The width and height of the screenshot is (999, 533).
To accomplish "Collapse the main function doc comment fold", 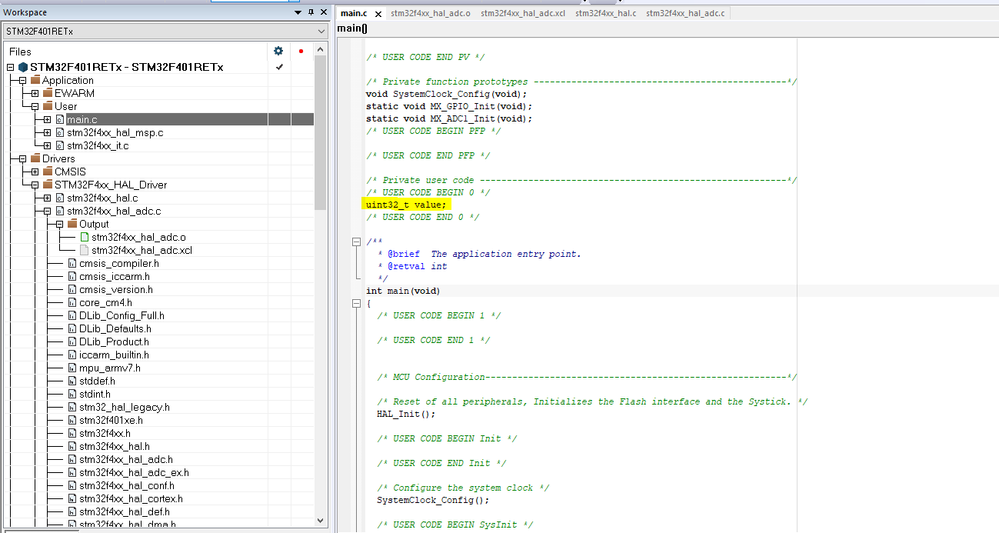I will pyautogui.click(x=356, y=243).
